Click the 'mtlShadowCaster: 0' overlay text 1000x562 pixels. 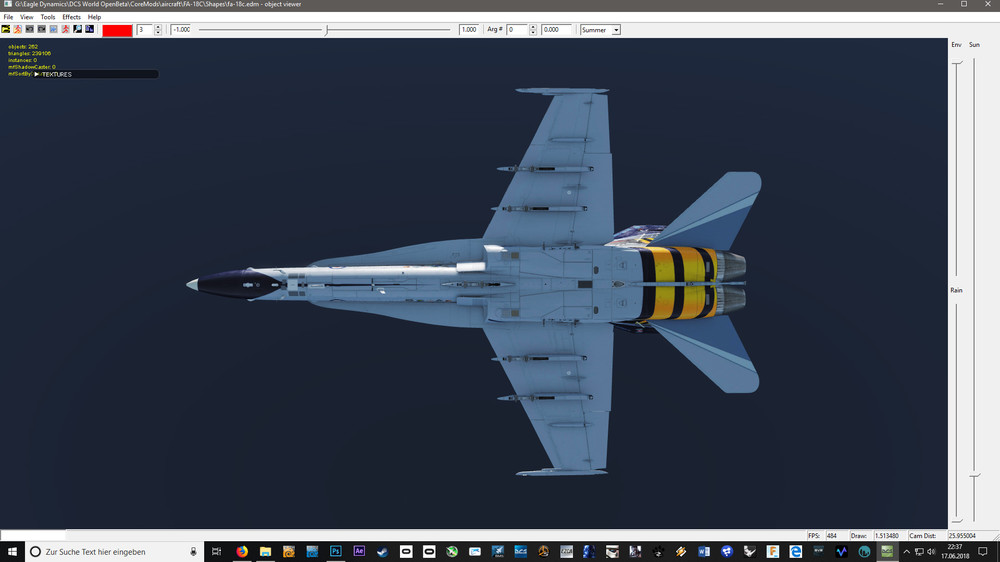click(32, 67)
